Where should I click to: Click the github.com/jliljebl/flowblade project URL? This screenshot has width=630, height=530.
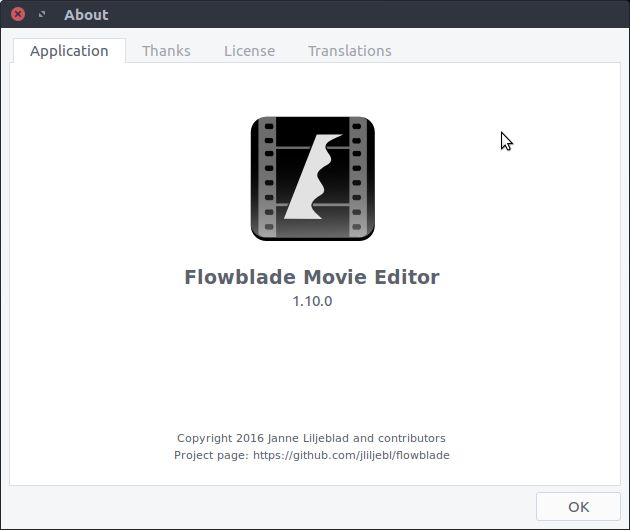(351, 455)
